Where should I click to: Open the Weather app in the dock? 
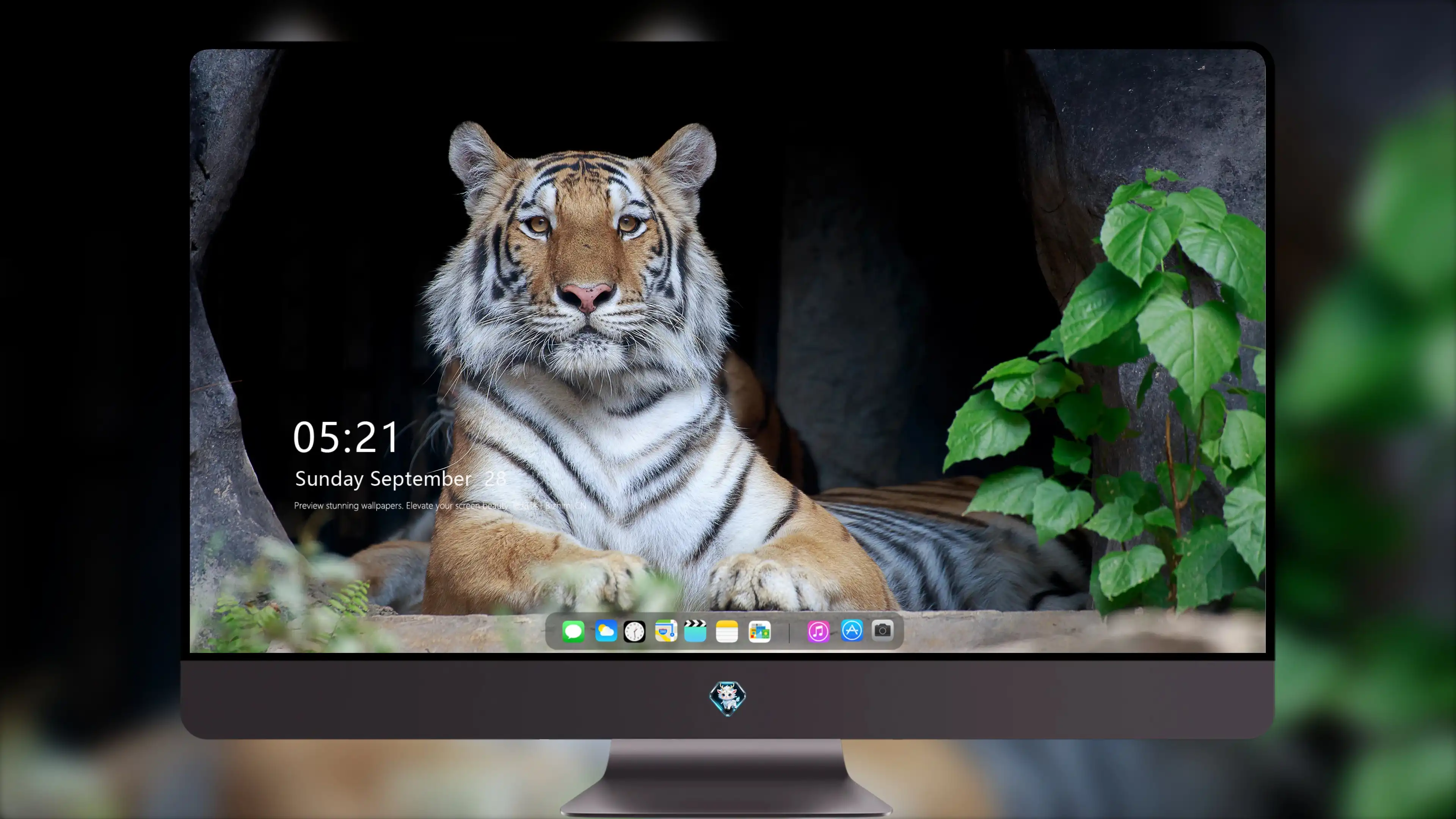606,631
